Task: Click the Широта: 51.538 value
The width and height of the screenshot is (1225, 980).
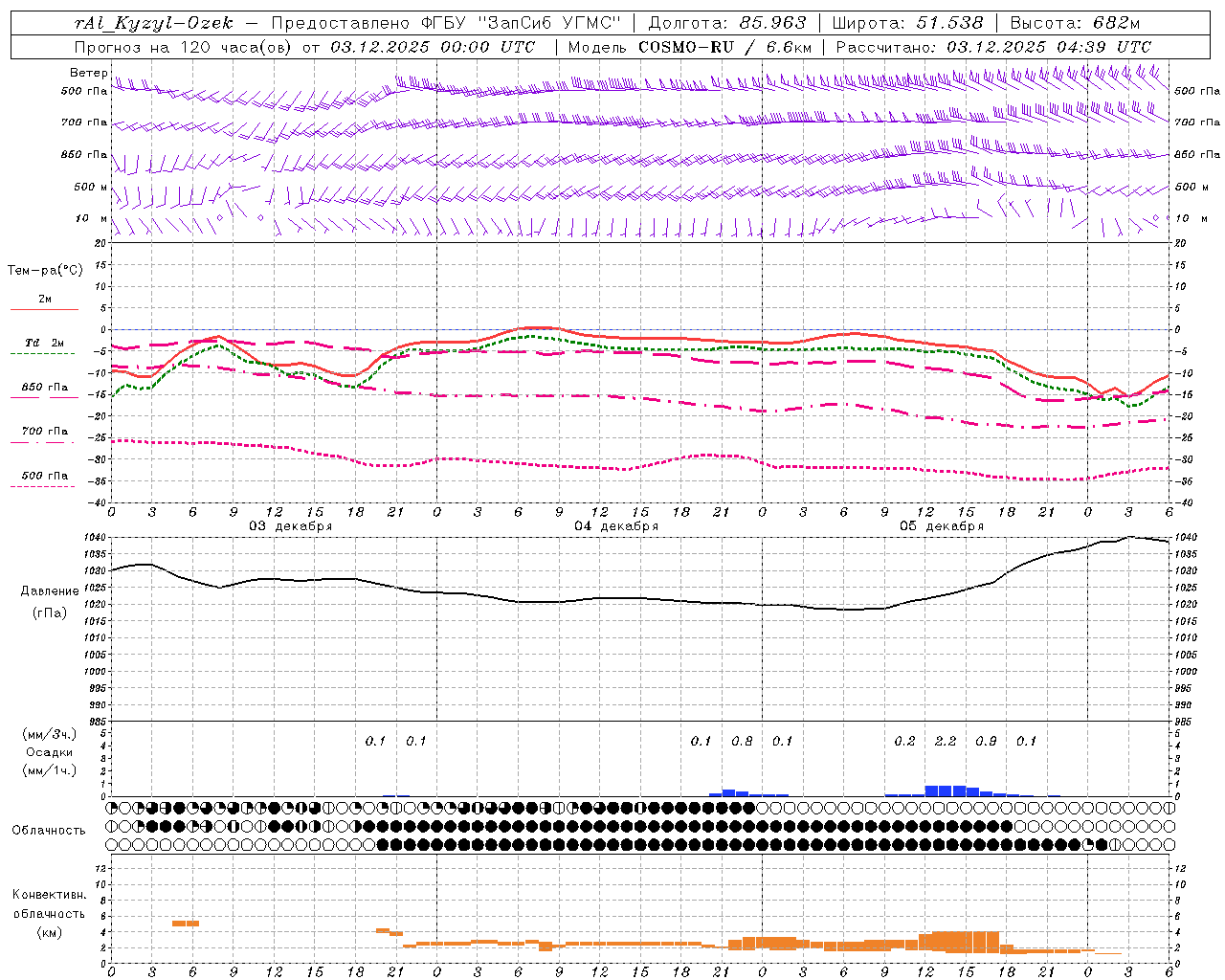Action: [907, 23]
